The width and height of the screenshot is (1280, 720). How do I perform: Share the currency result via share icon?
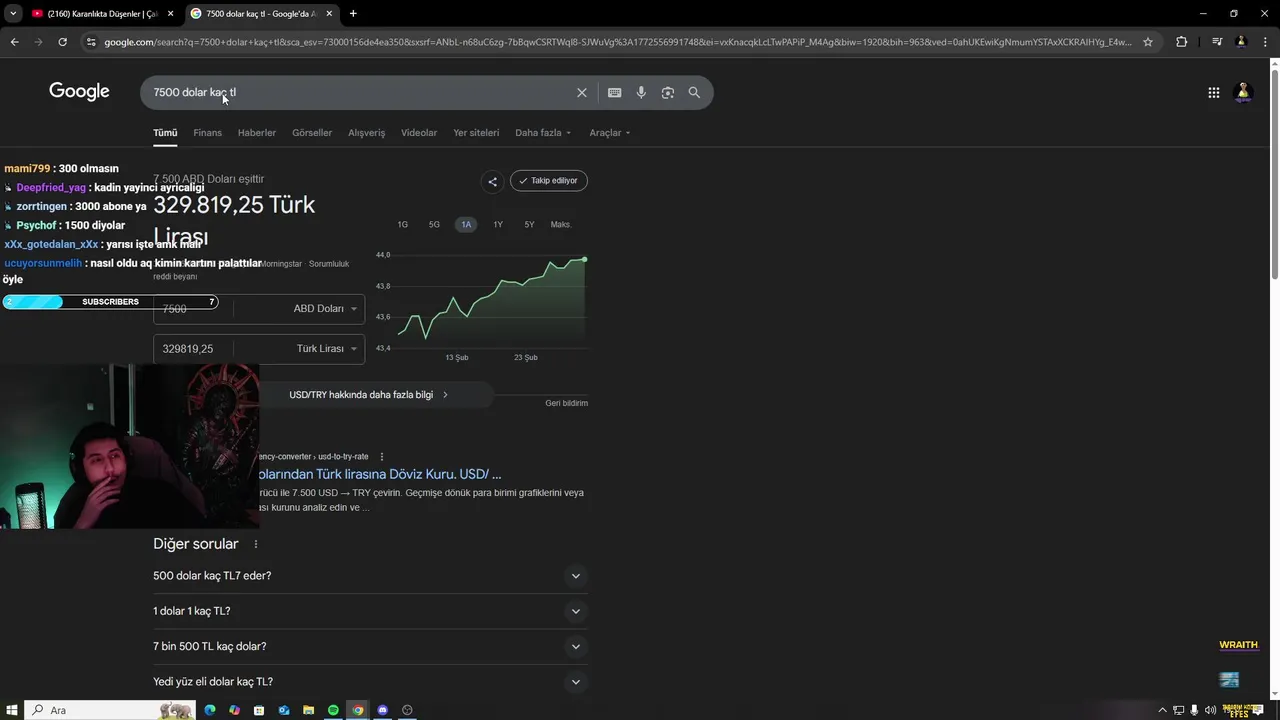pyautogui.click(x=492, y=181)
